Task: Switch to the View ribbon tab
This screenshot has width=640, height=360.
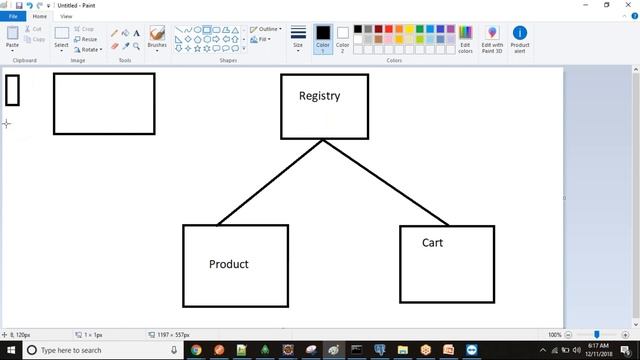Action: [66, 16]
